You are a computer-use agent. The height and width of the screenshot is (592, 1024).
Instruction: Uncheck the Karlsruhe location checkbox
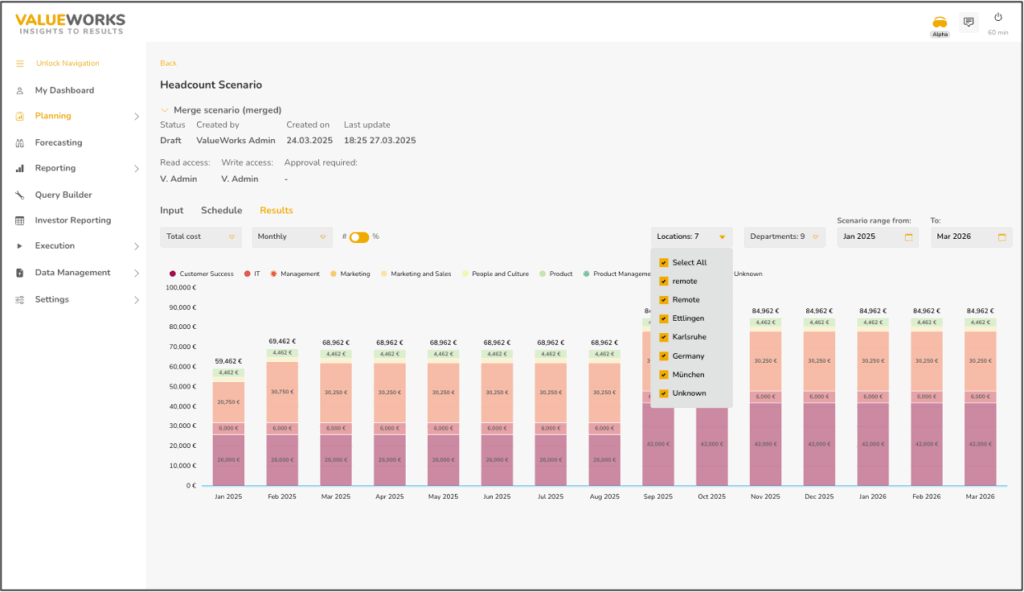[x=663, y=337]
